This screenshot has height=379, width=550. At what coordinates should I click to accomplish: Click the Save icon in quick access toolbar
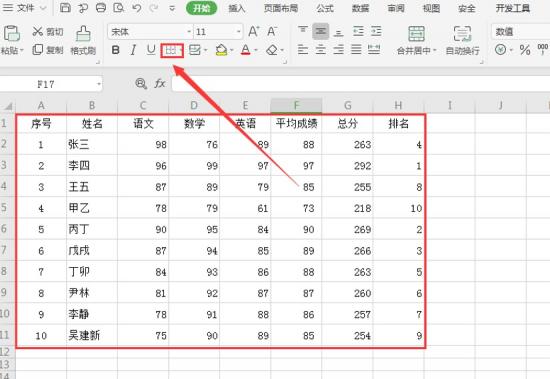[x=65, y=8]
